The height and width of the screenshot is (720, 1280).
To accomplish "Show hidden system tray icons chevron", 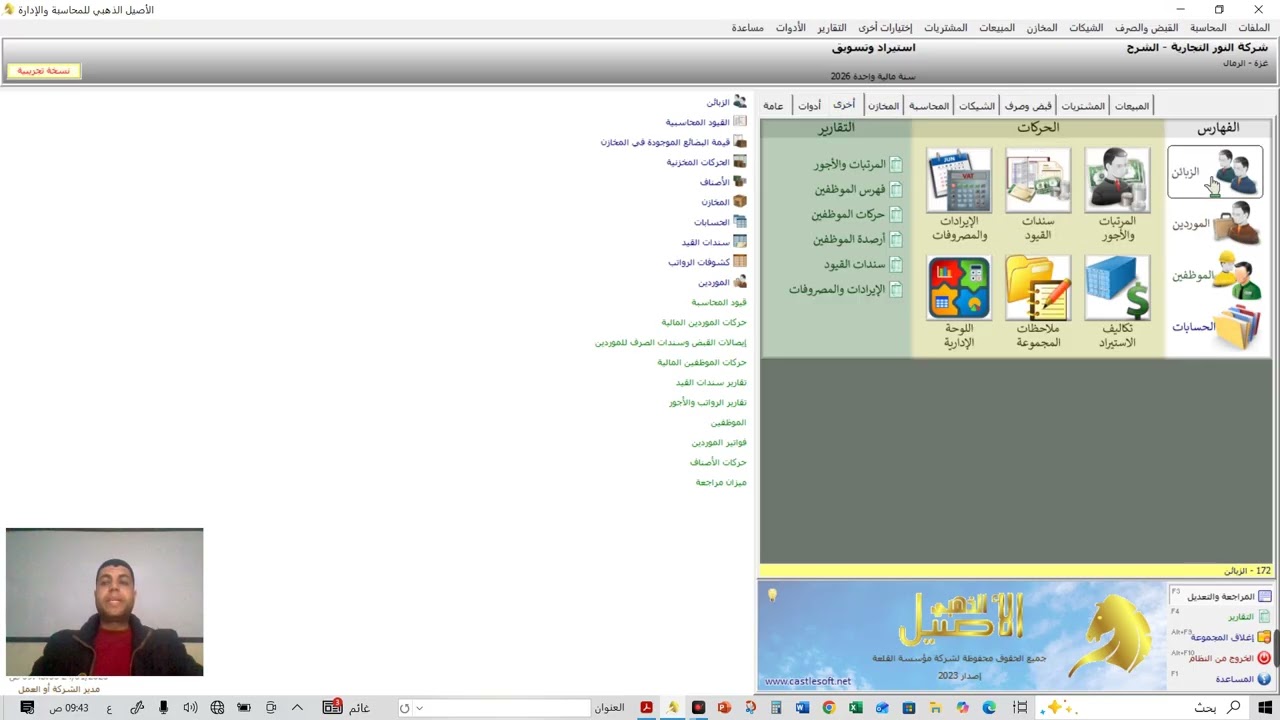I will coord(297,708).
